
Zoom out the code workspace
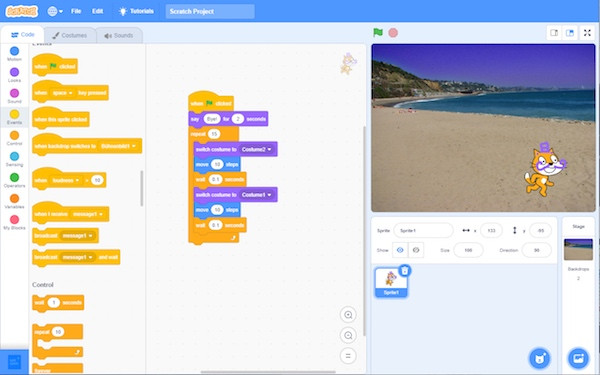coord(348,335)
